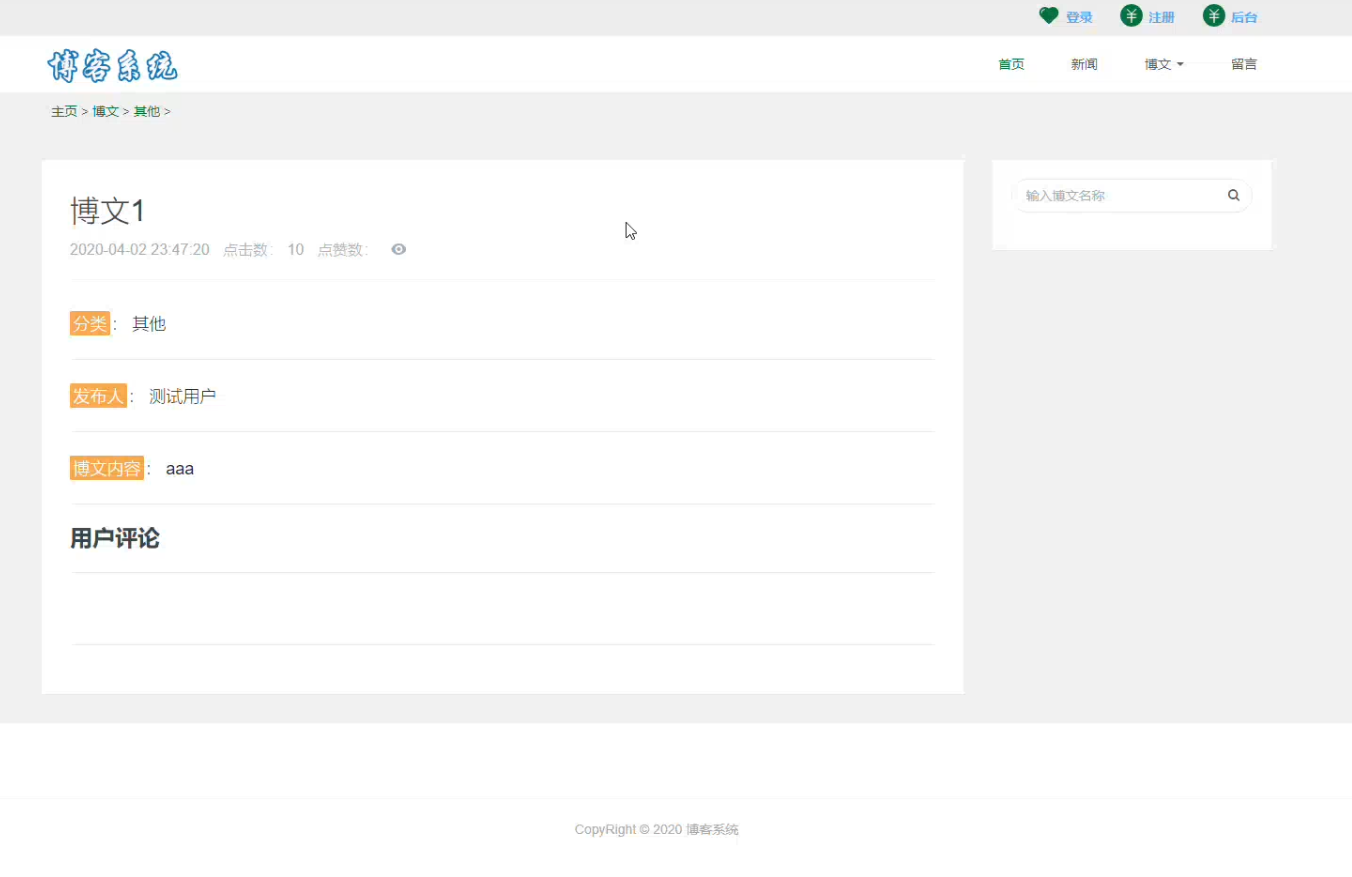Click the 点击数 label
Screen dimensions: 1352x877
(x=248, y=250)
